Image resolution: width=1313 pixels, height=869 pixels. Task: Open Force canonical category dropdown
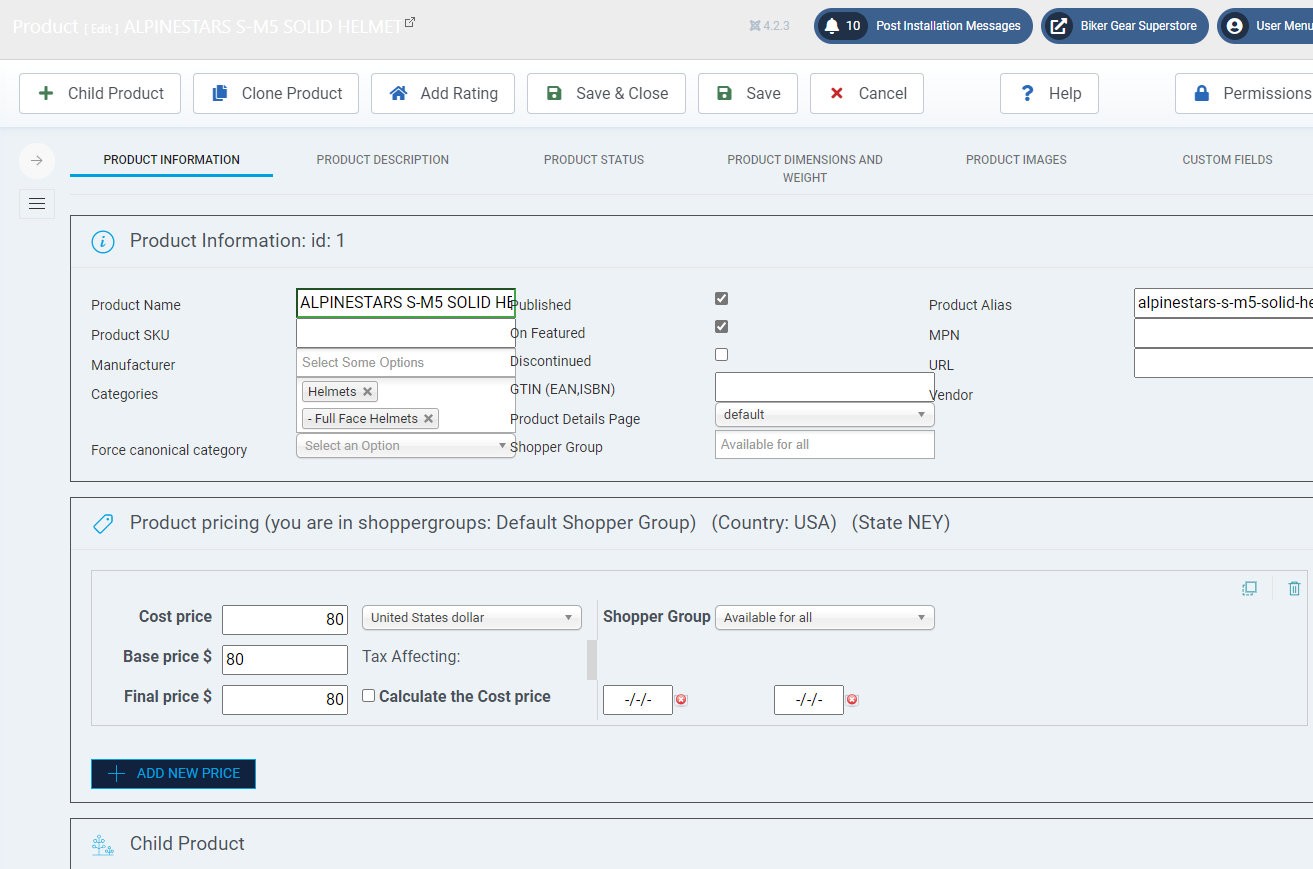pyautogui.click(x=405, y=446)
